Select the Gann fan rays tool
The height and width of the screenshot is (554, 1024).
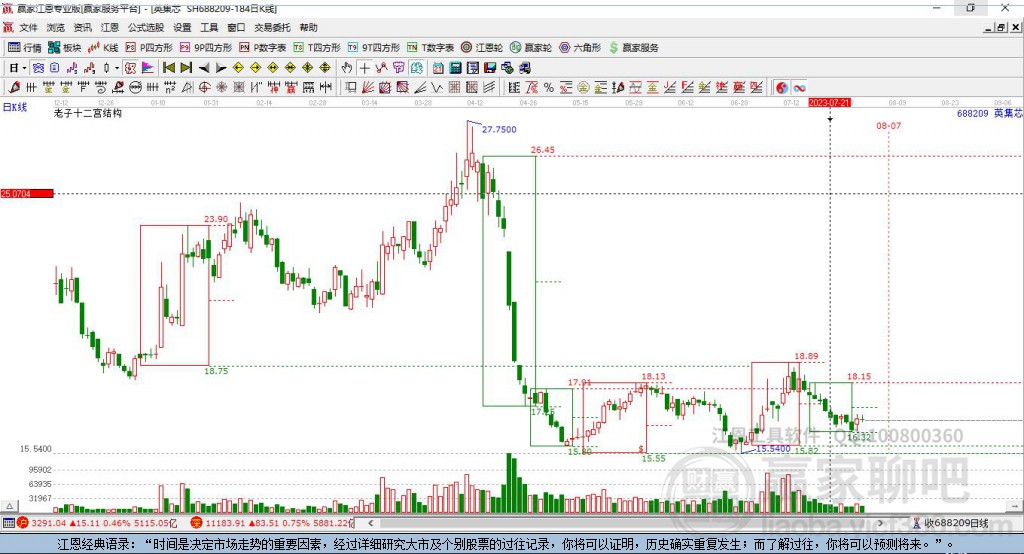point(367,88)
